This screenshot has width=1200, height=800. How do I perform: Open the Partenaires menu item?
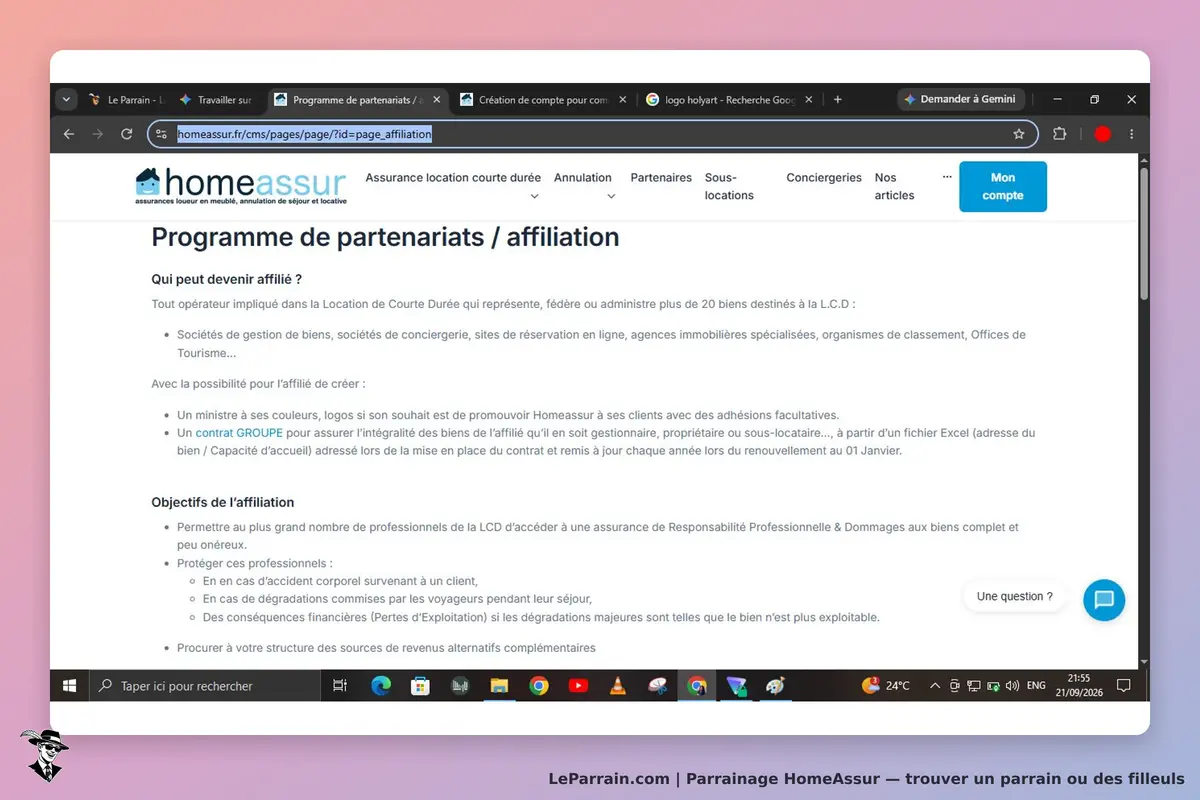tap(661, 177)
